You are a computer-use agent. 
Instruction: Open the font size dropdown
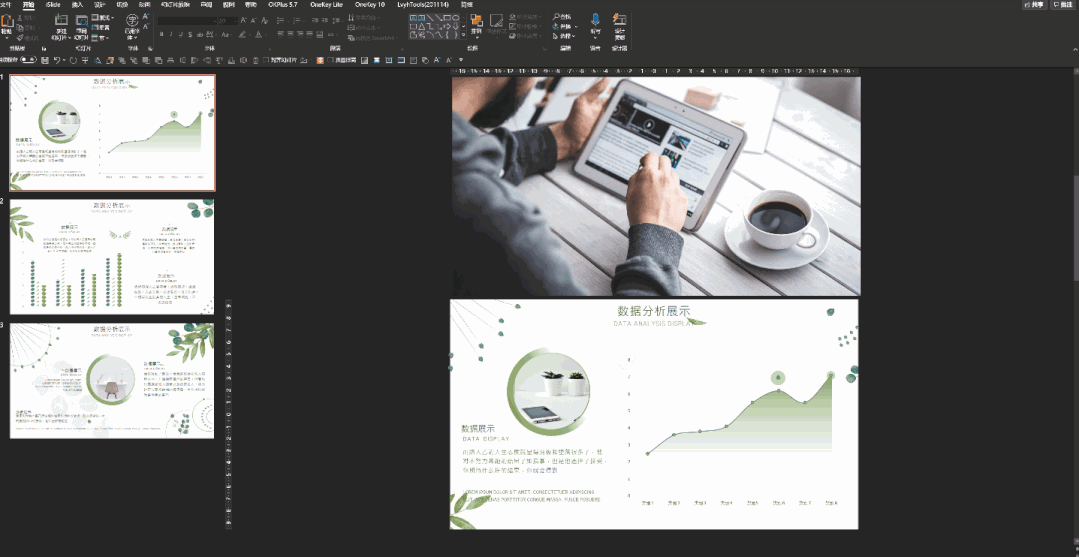(x=234, y=20)
